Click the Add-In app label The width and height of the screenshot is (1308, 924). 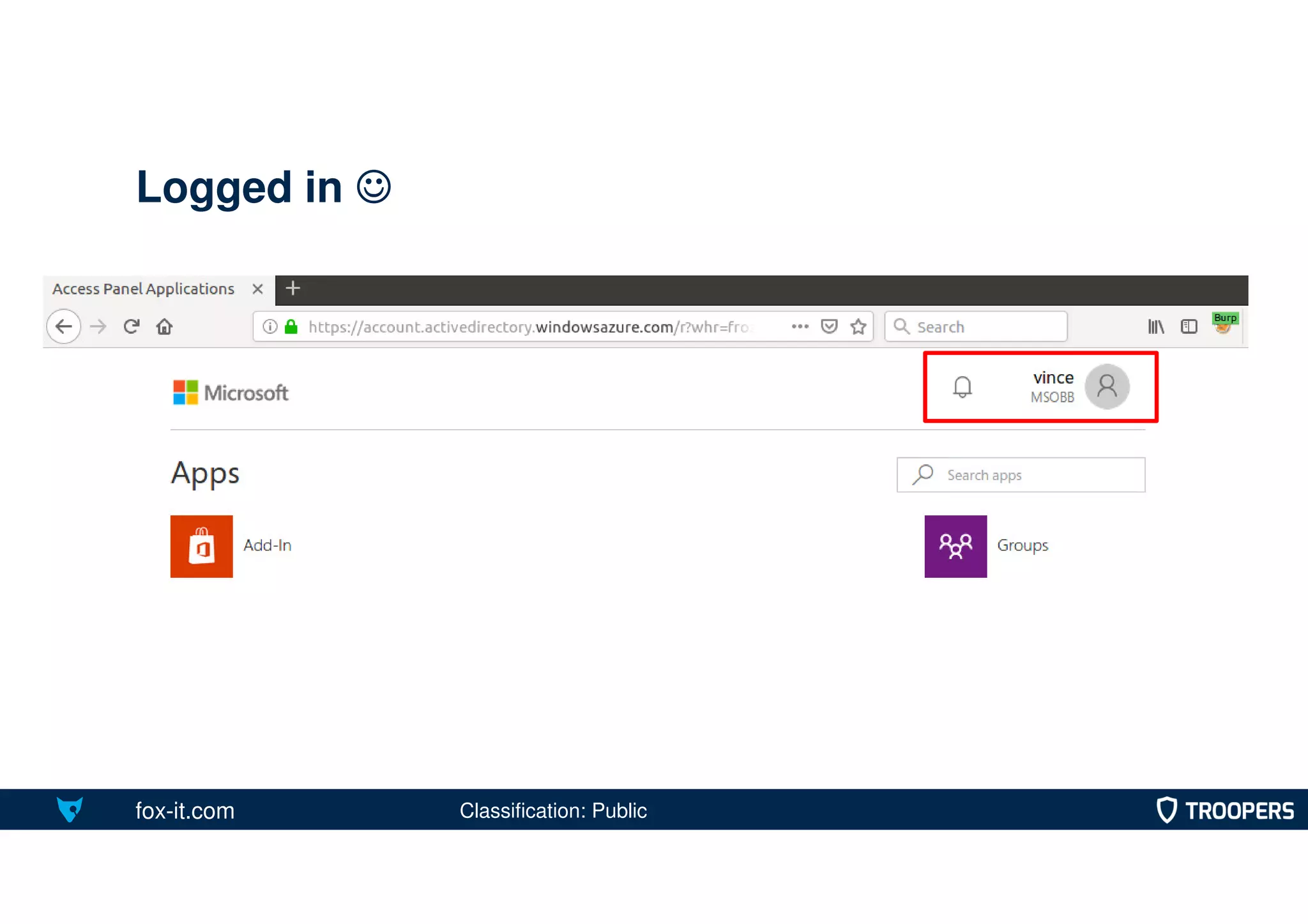point(268,545)
